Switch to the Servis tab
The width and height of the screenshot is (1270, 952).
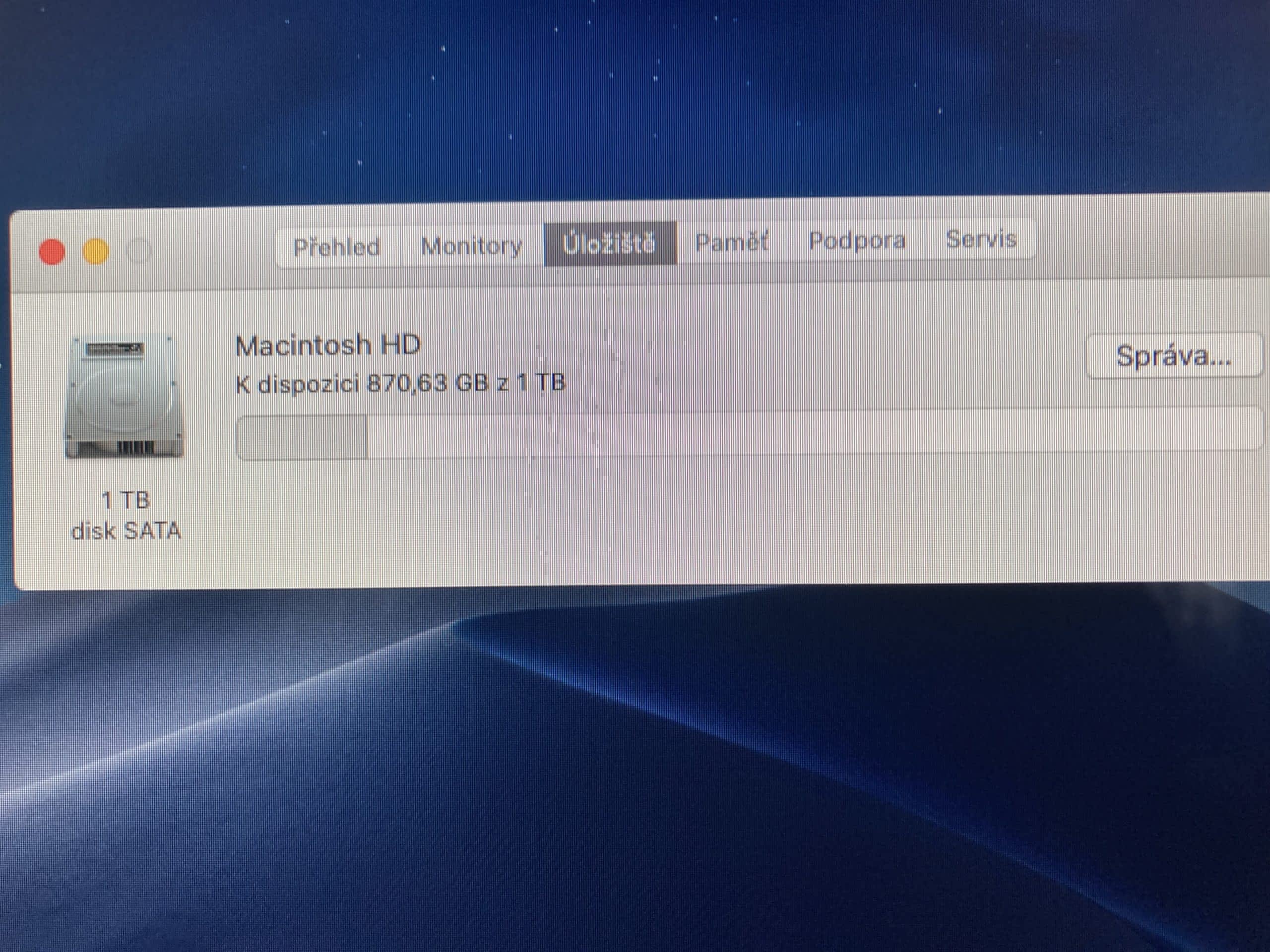981,238
